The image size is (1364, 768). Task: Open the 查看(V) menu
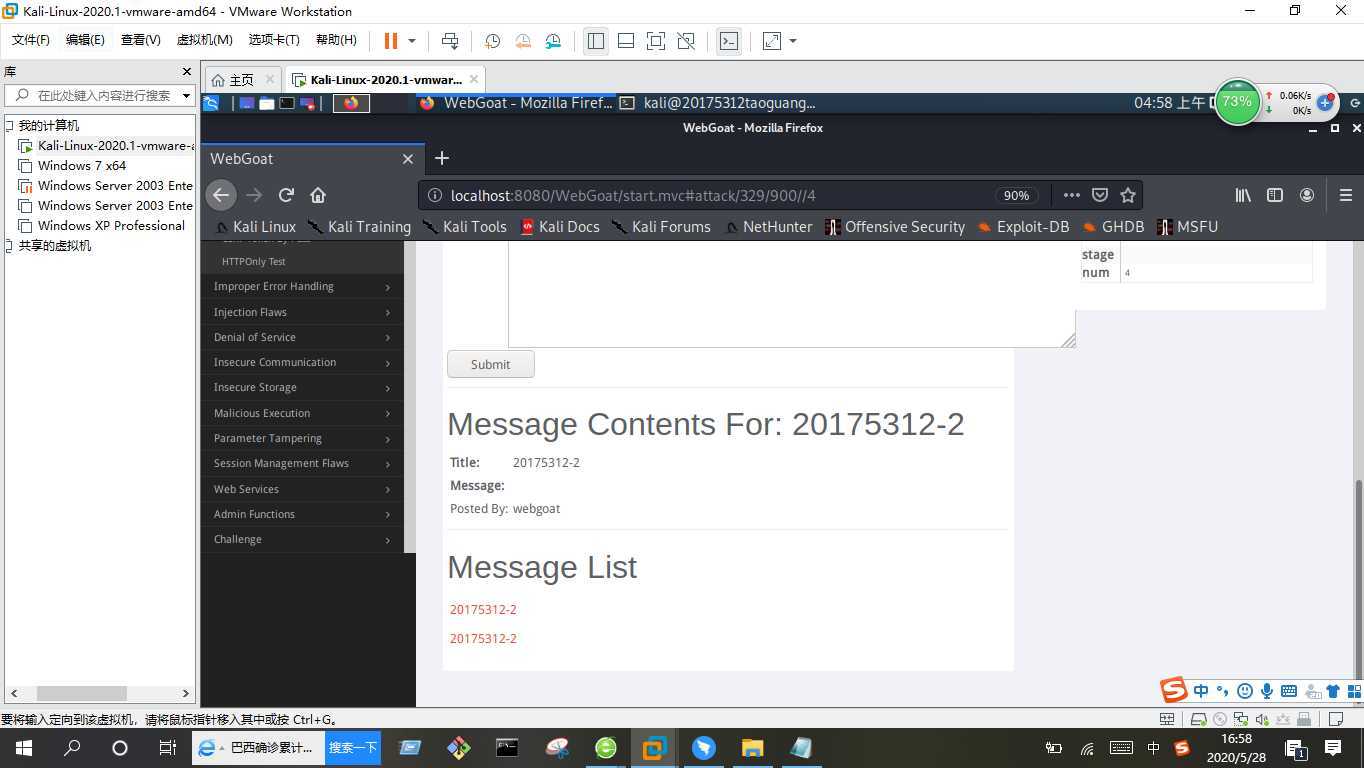click(x=141, y=40)
